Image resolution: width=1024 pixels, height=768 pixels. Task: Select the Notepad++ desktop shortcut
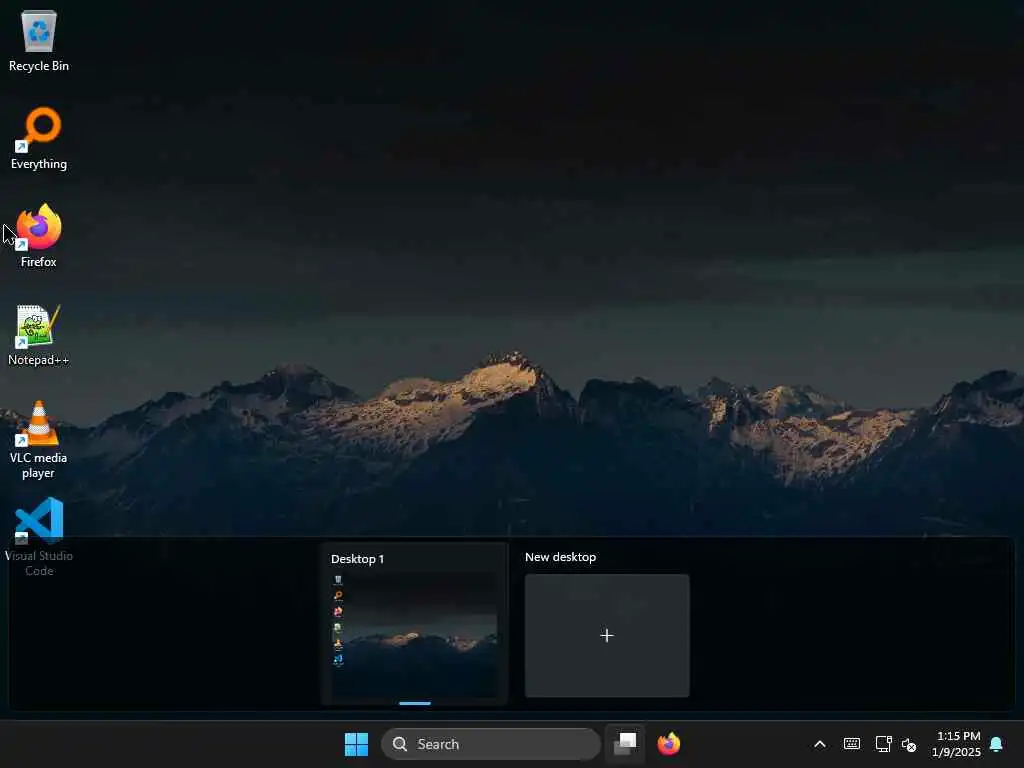click(x=39, y=334)
